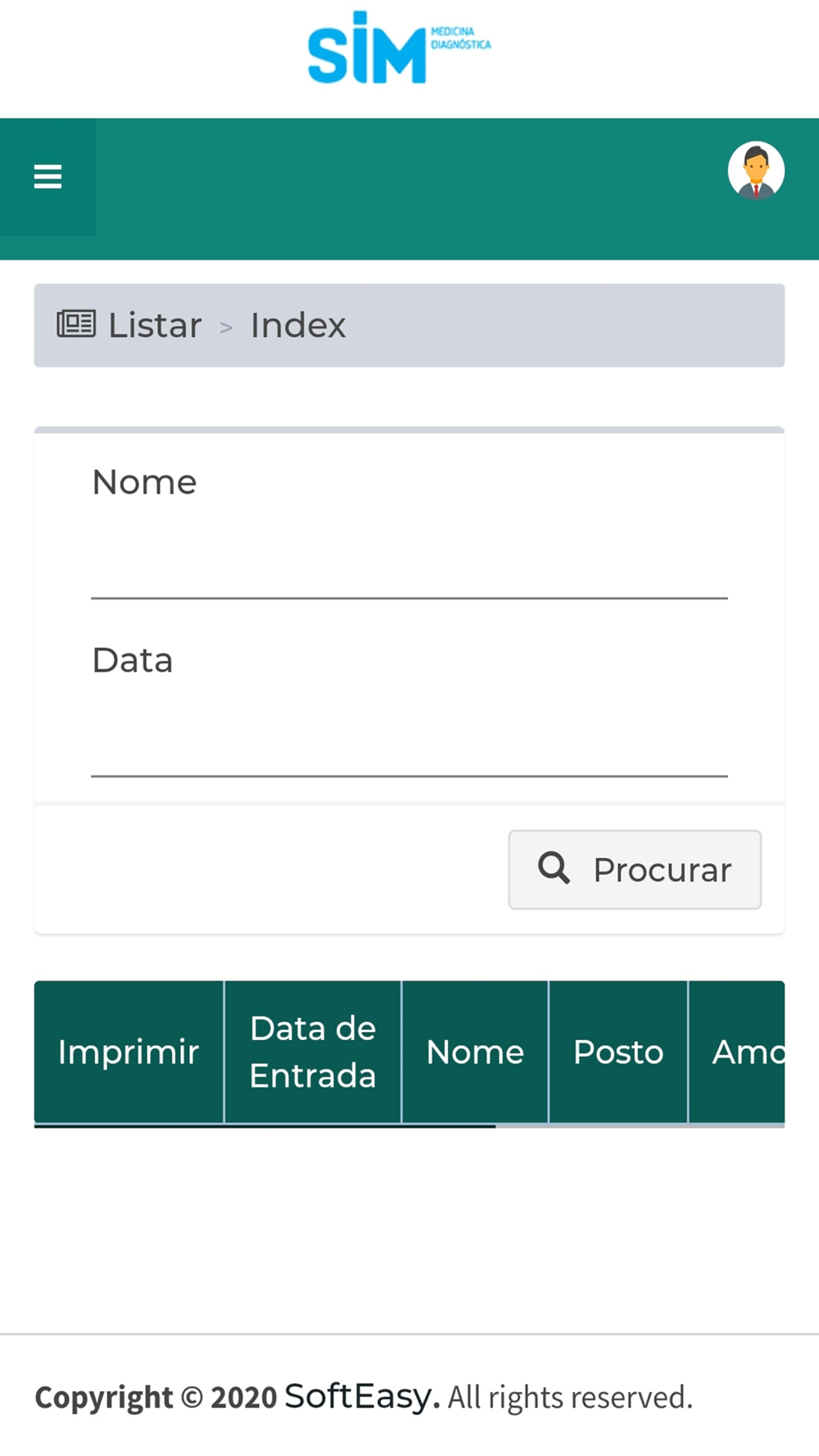Click the Posto table column header
This screenshot has height=1456, width=819.
(x=618, y=1051)
